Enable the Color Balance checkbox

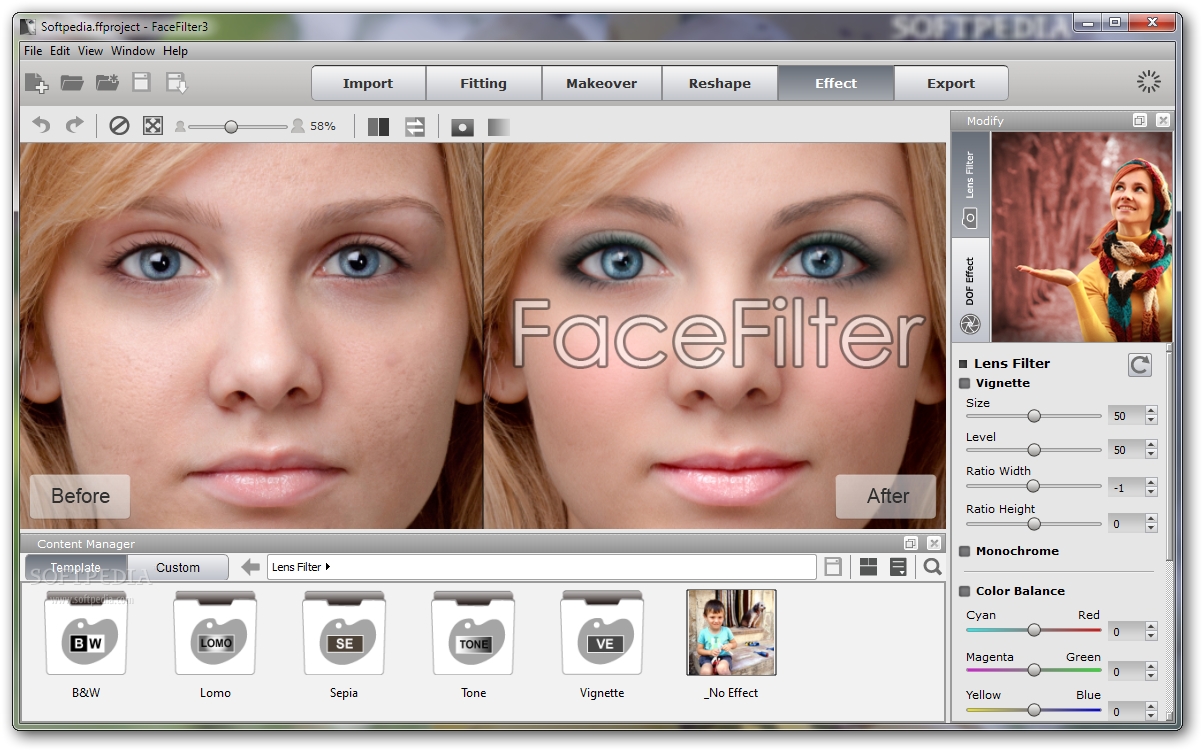965,591
